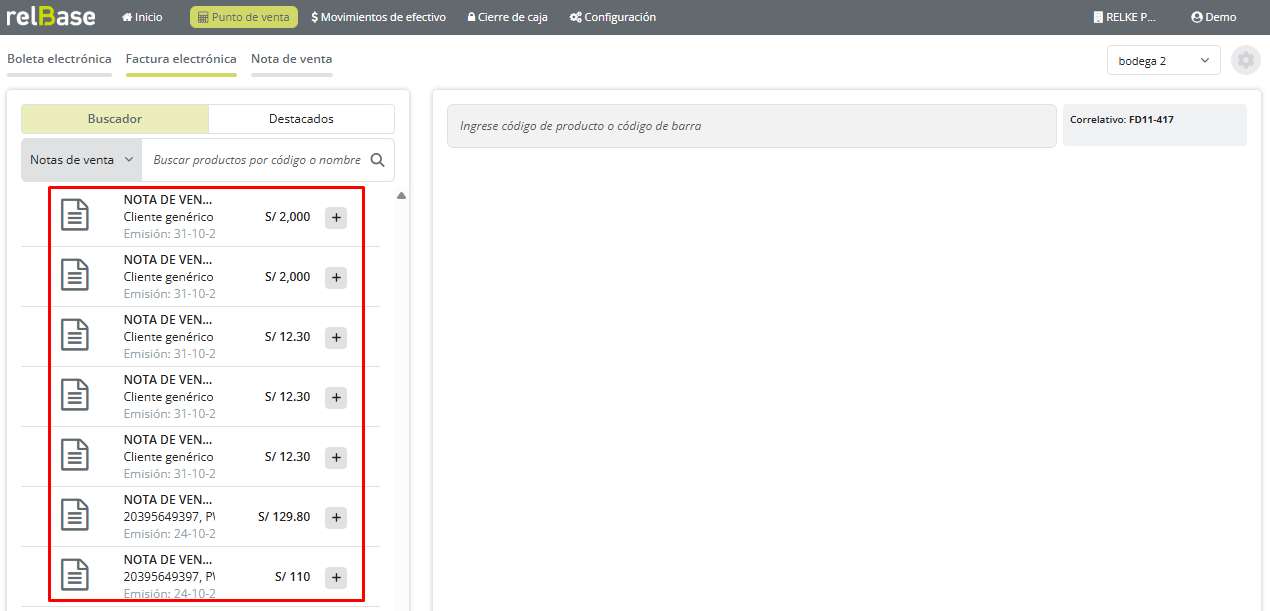
Task: Click the relBase logo
Action: (x=51, y=17)
